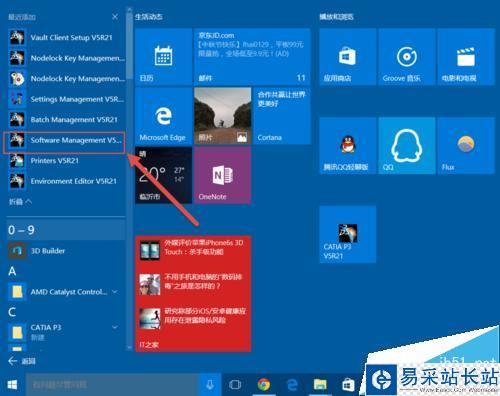
Task: Expand the CATIA P3 folder
Action: pos(115,327)
